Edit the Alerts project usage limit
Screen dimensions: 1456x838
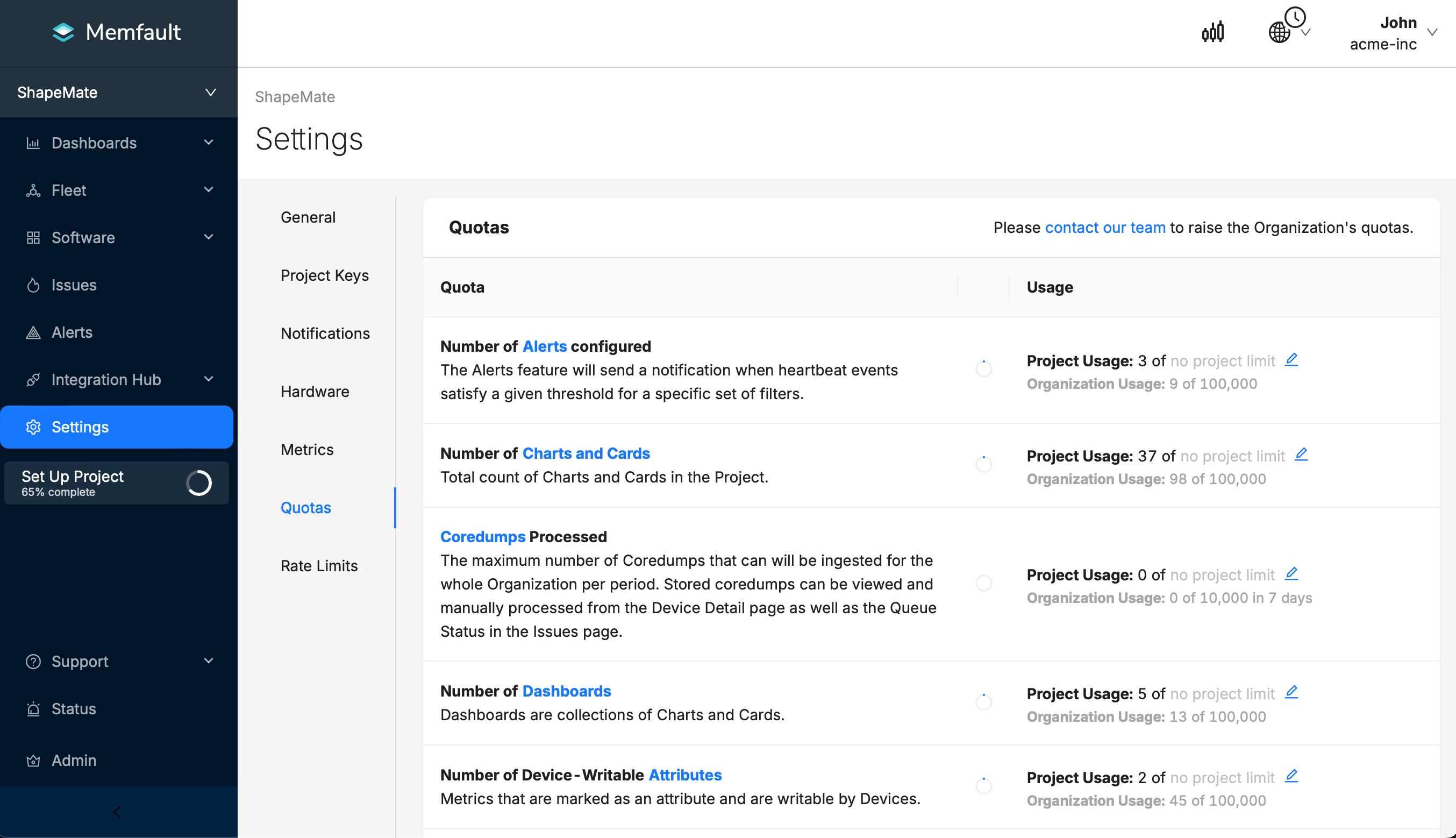click(x=1292, y=359)
